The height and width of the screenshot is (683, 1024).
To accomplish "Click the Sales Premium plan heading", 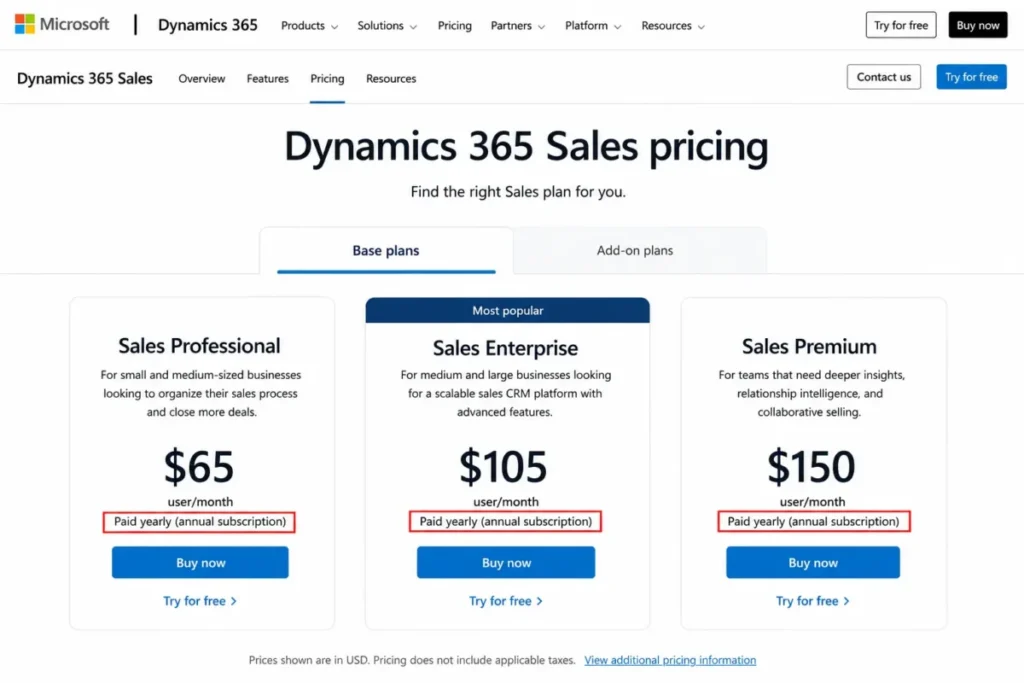I will point(809,346).
